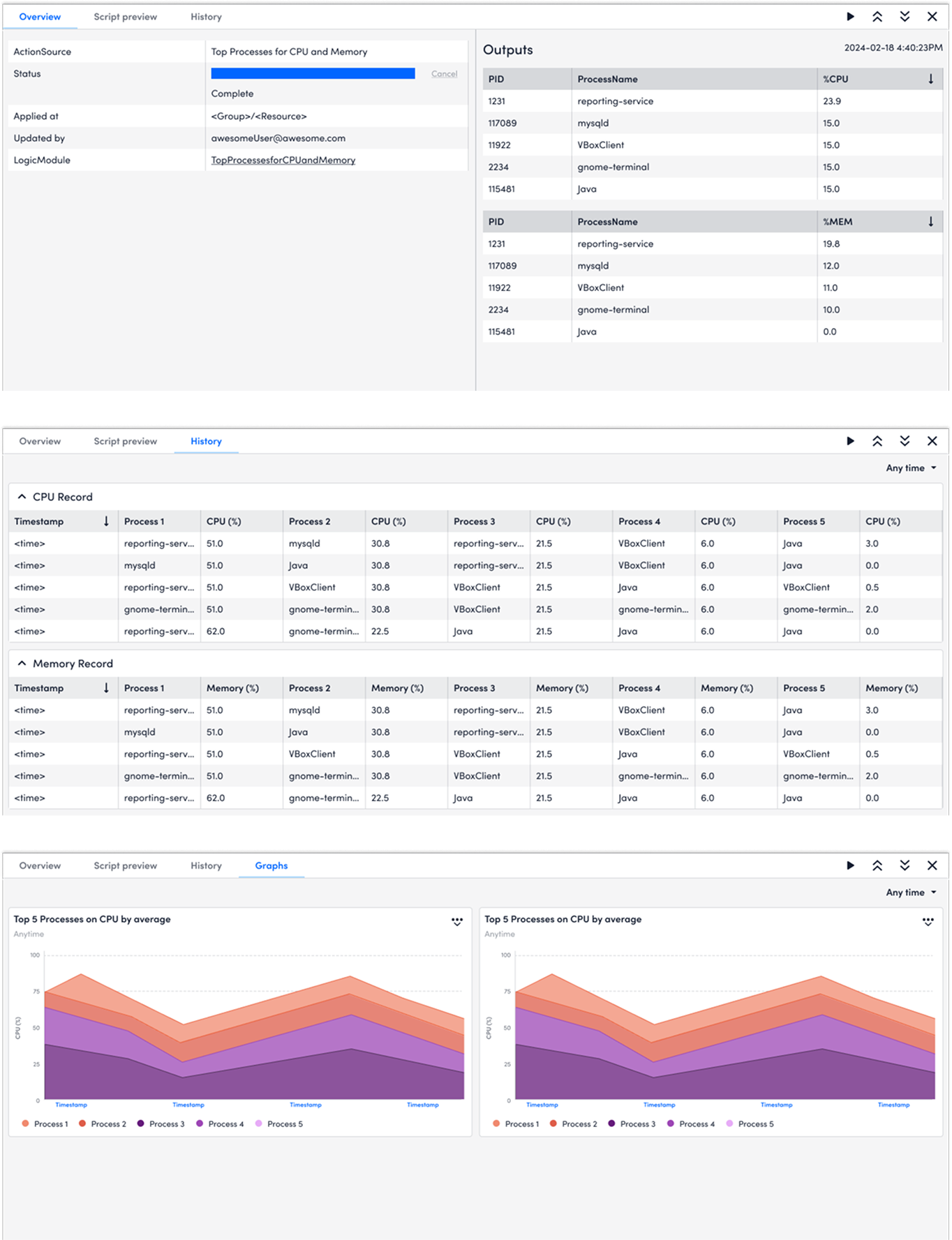The image size is (952, 1240).
Task: Select the active Graphs tab
Action: pos(271,865)
